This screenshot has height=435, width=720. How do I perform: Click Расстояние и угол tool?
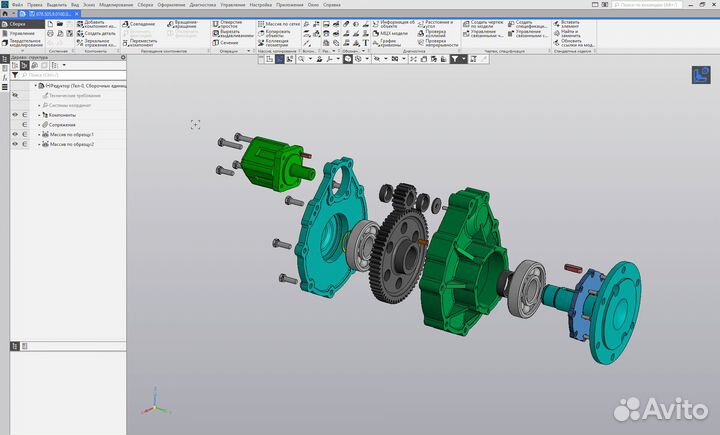(435, 24)
